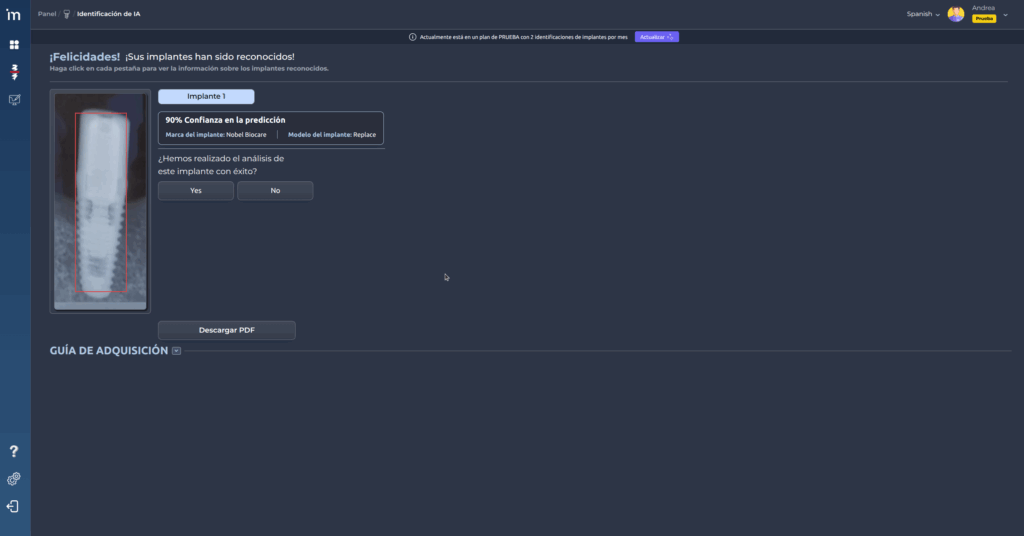Screen dimensions: 1024x536
Task: Click the Descargar PDF button
Action: coord(227,330)
